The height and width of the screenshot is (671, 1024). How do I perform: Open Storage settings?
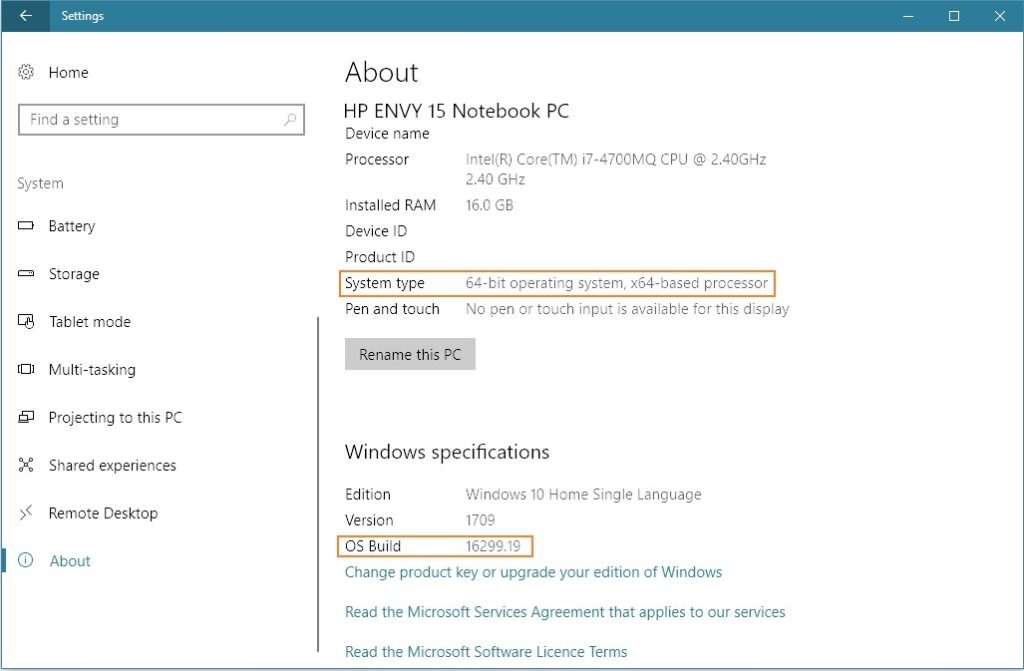(x=74, y=274)
